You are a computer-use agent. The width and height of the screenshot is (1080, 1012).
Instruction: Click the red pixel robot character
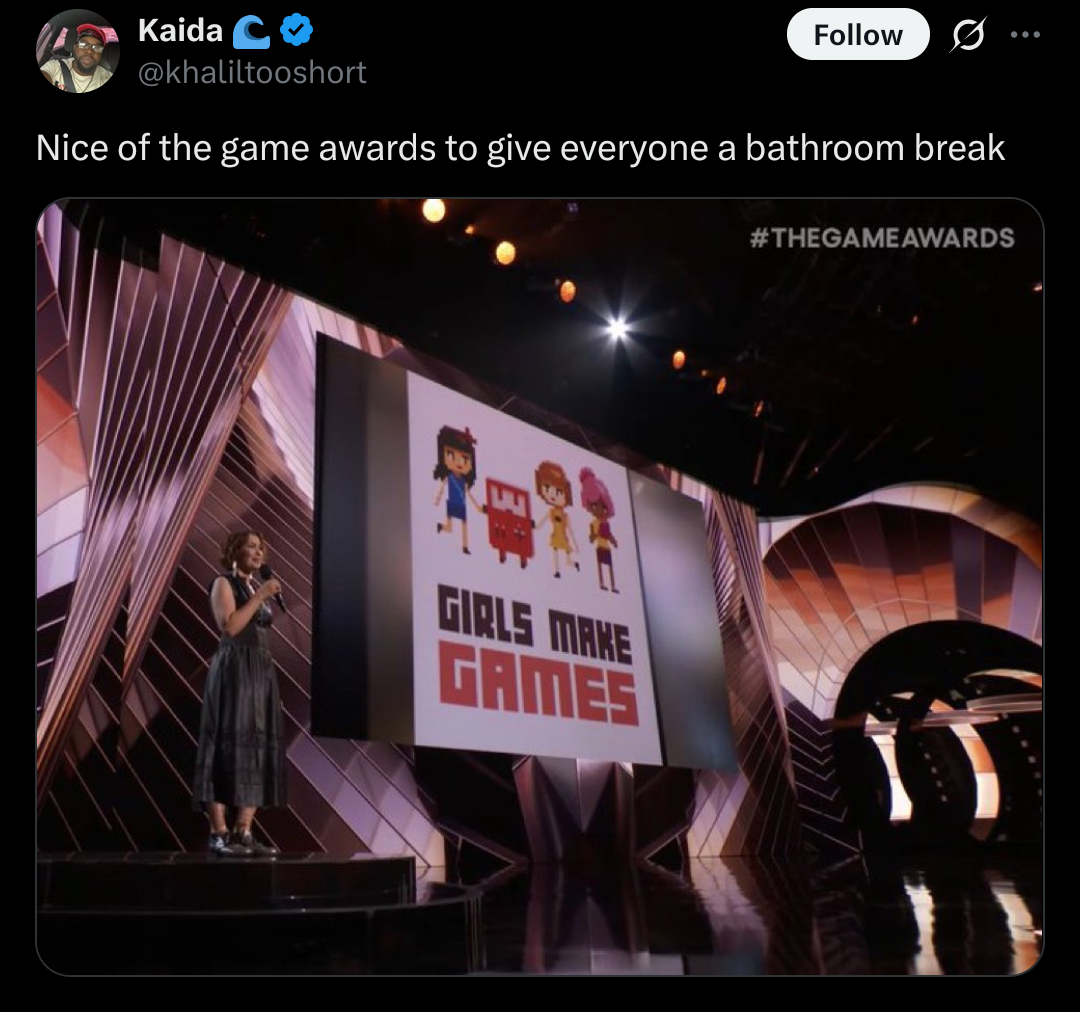pyautogui.click(x=508, y=520)
